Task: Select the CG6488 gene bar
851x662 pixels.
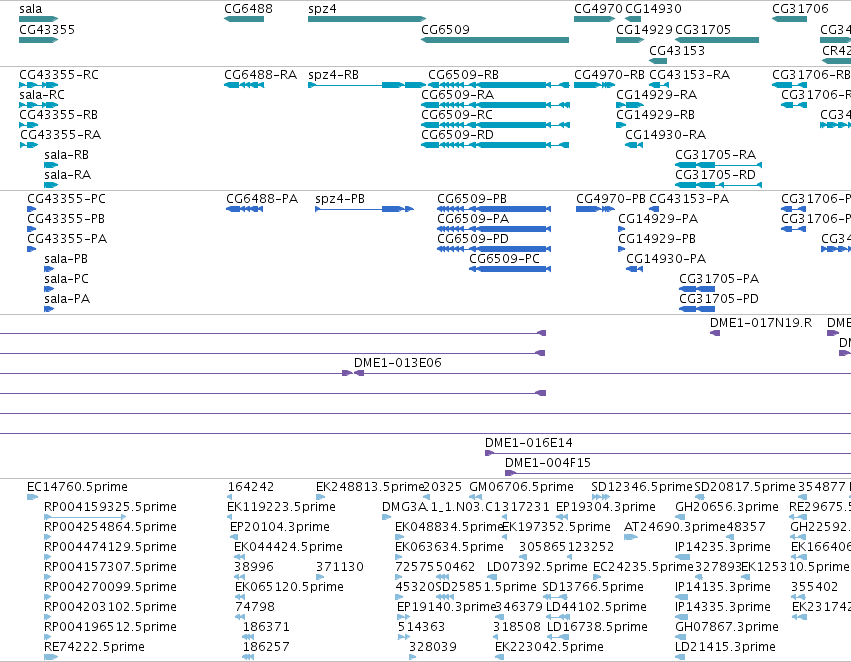Action: (x=244, y=19)
